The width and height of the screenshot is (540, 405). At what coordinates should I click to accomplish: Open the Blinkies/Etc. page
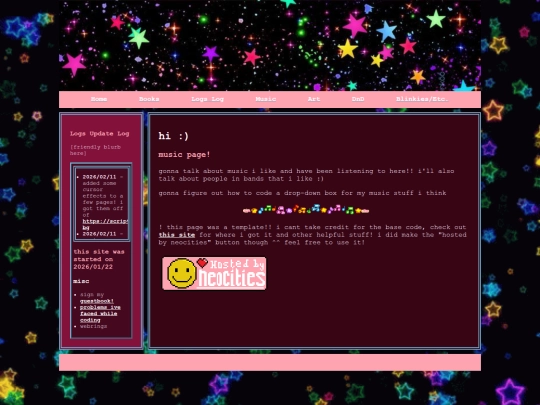[x=422, y=99]
